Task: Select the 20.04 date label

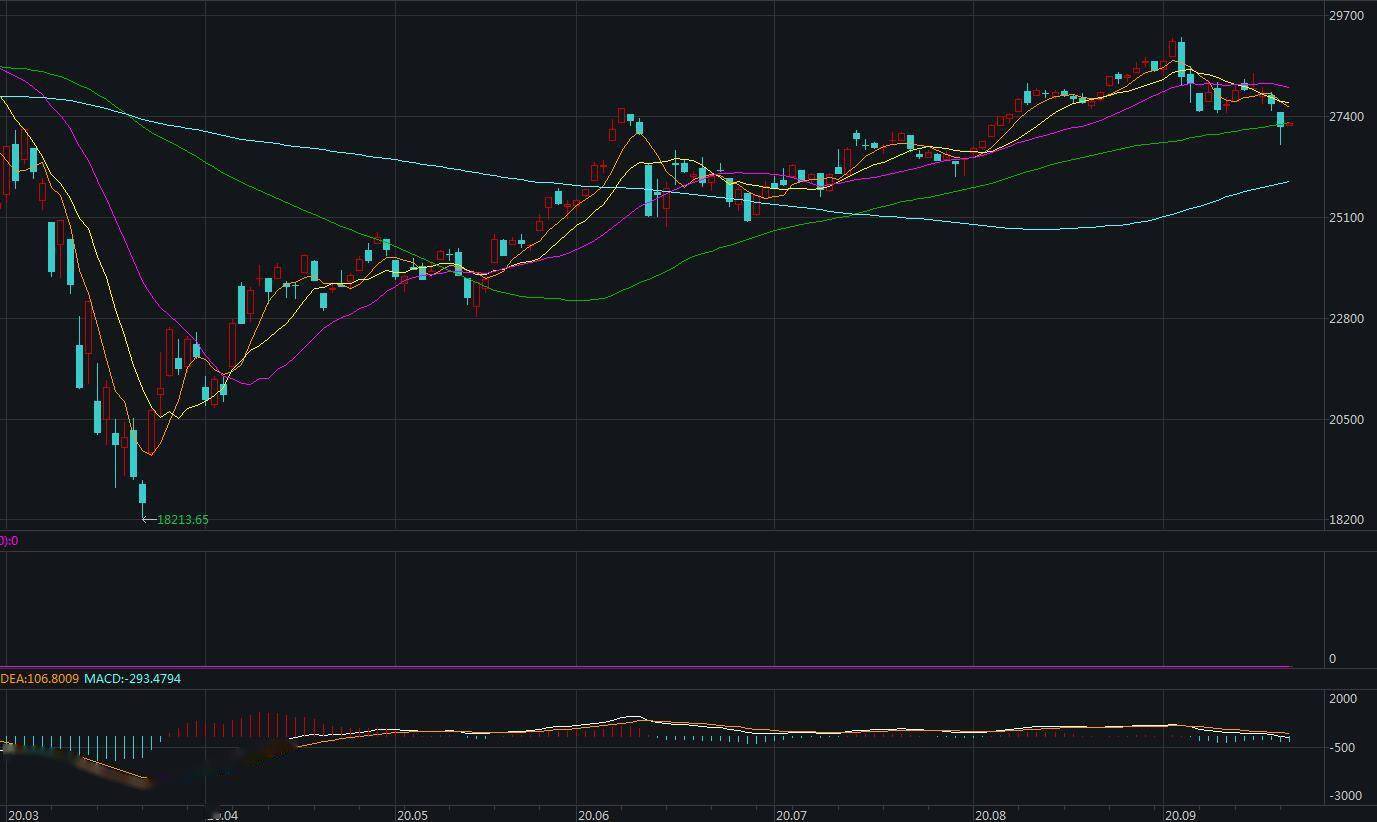Action: click(223, 815)
